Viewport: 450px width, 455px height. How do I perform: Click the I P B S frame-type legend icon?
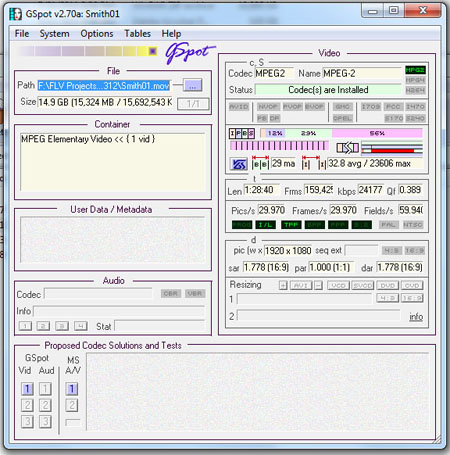(242, 133)
